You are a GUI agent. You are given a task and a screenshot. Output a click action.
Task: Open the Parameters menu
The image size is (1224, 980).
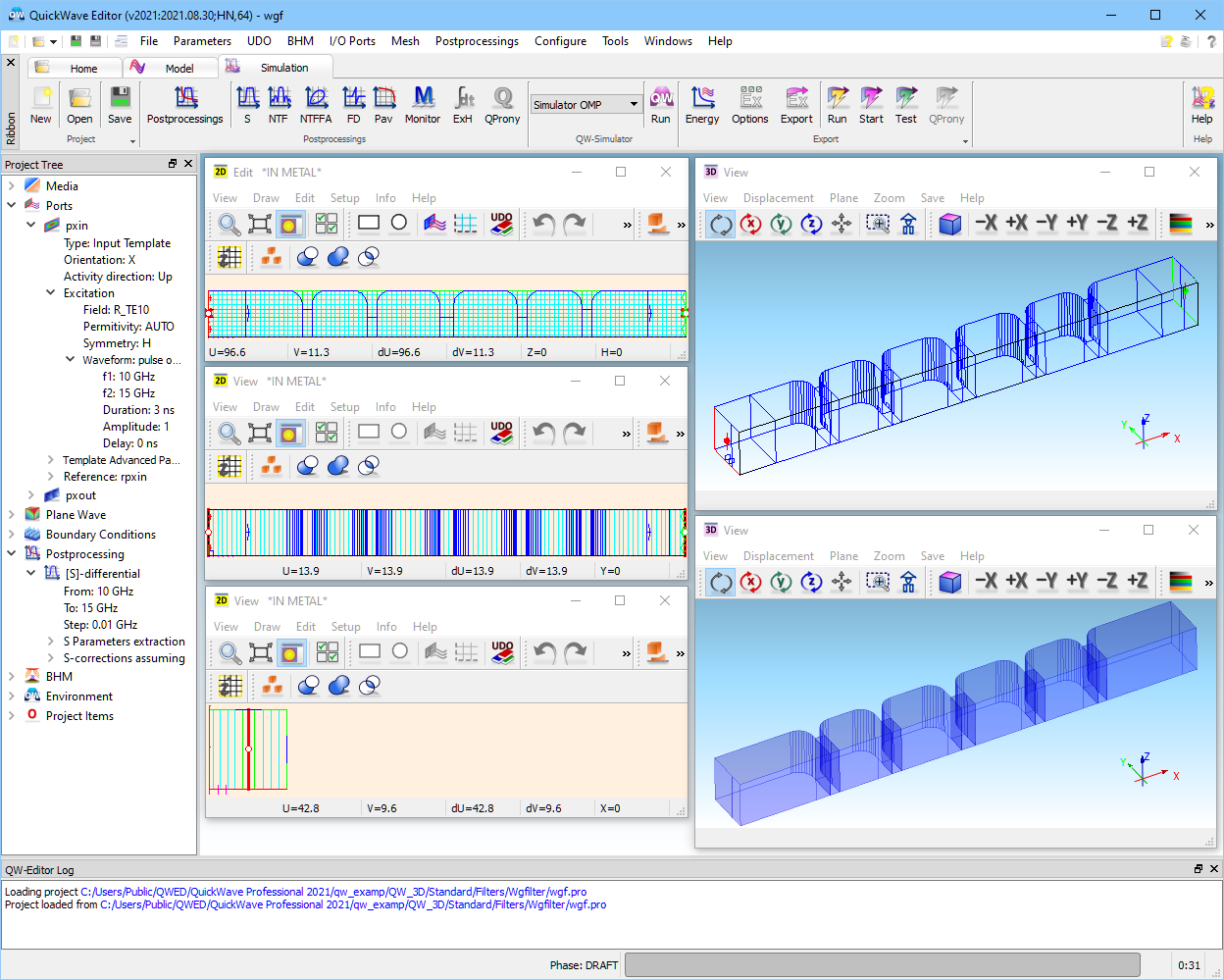coord(202,41)
